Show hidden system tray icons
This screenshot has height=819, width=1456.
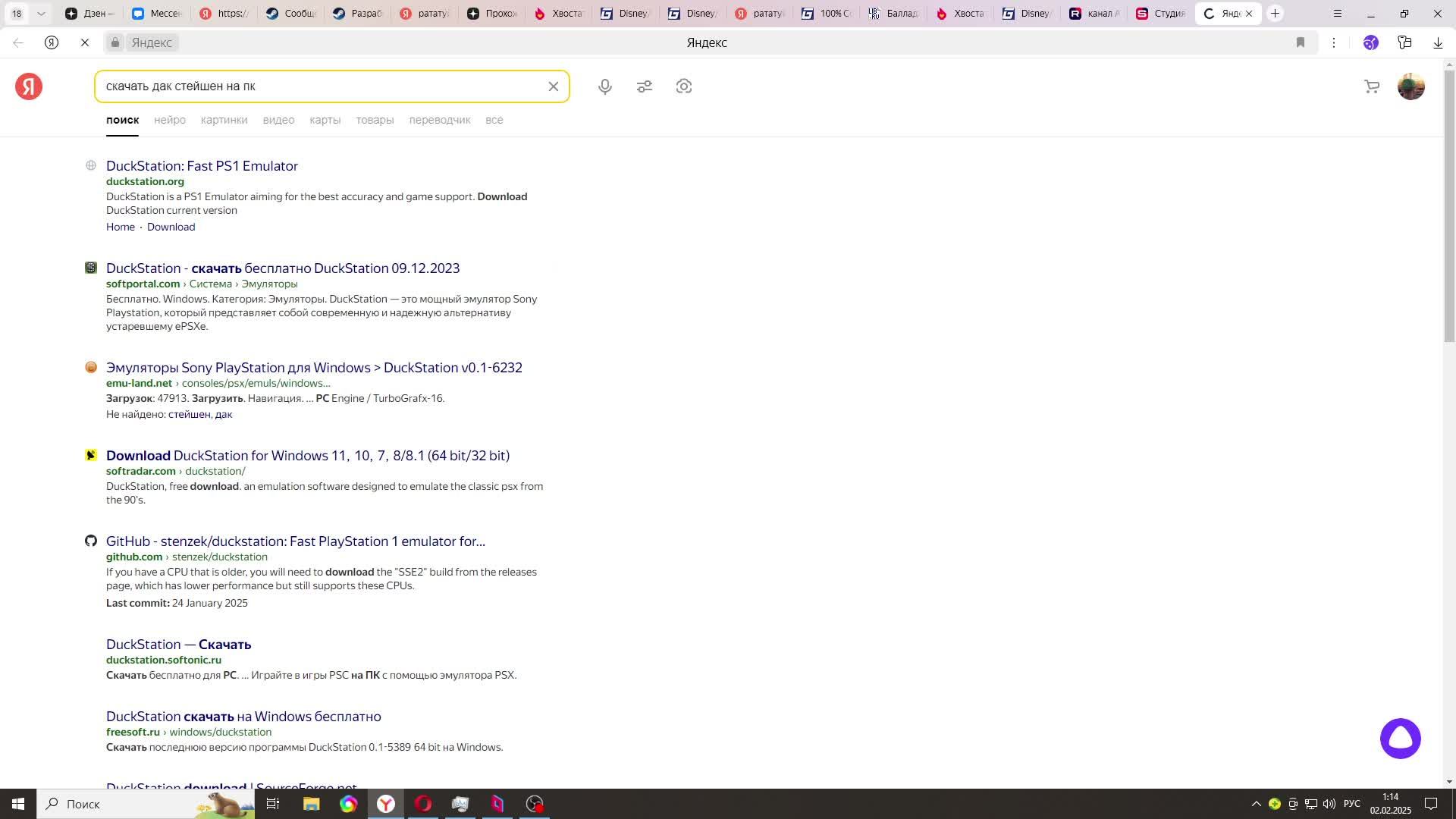(x=1256, y=804)
